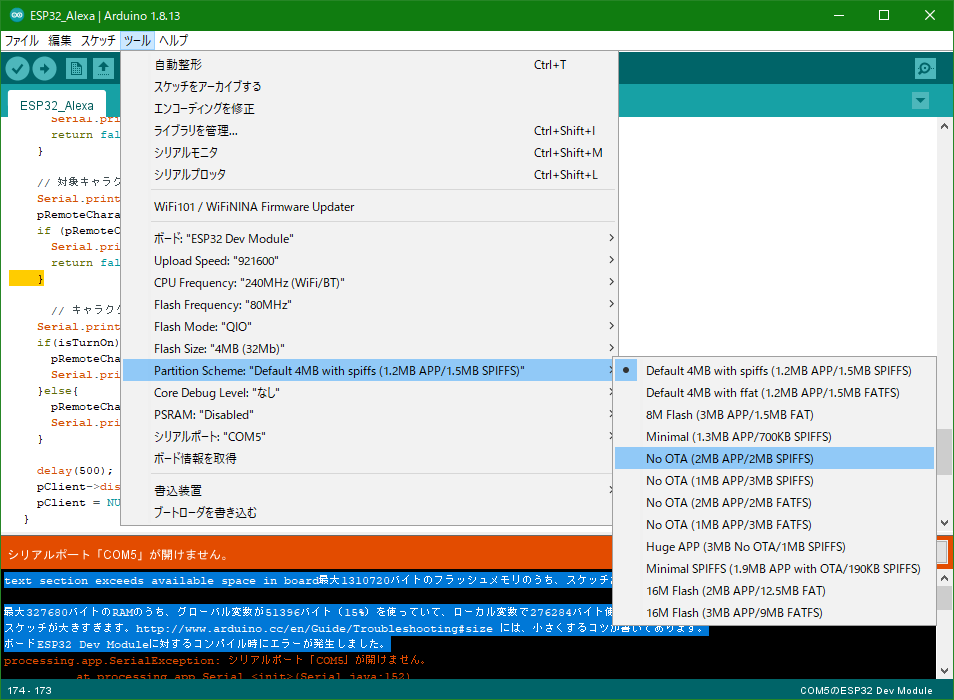Viewport: 954px width, 700px height.
Task: Open ライブラリを管理... entry
Action: [x=370, y=131]
